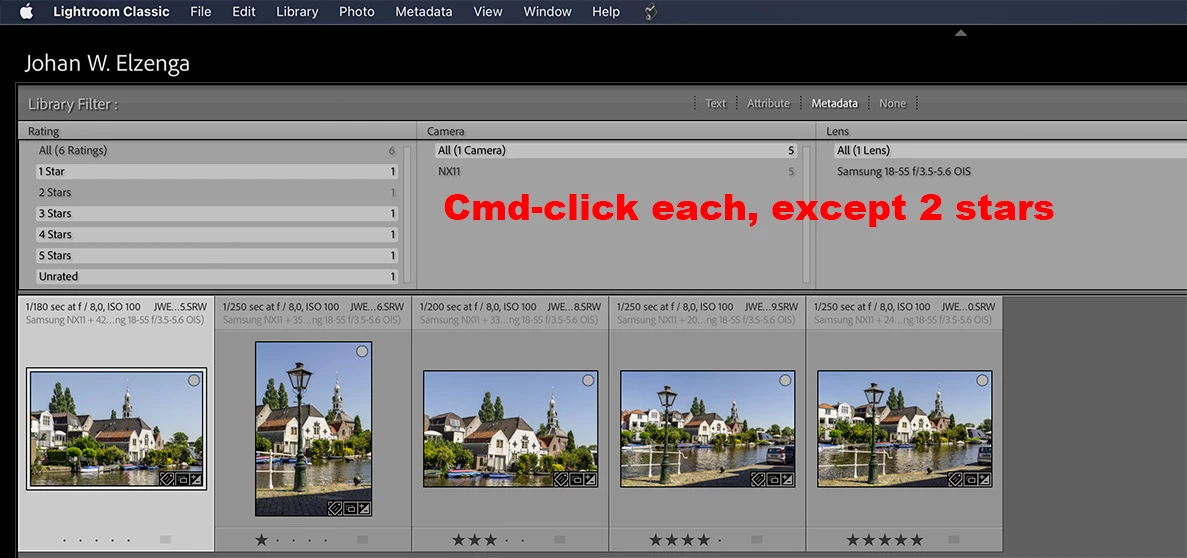Click the collection badge on JWE...8.SRW thumbnail
This screenshot has height=558, width=1187.
pyautogui.click(x=575, y=479)
